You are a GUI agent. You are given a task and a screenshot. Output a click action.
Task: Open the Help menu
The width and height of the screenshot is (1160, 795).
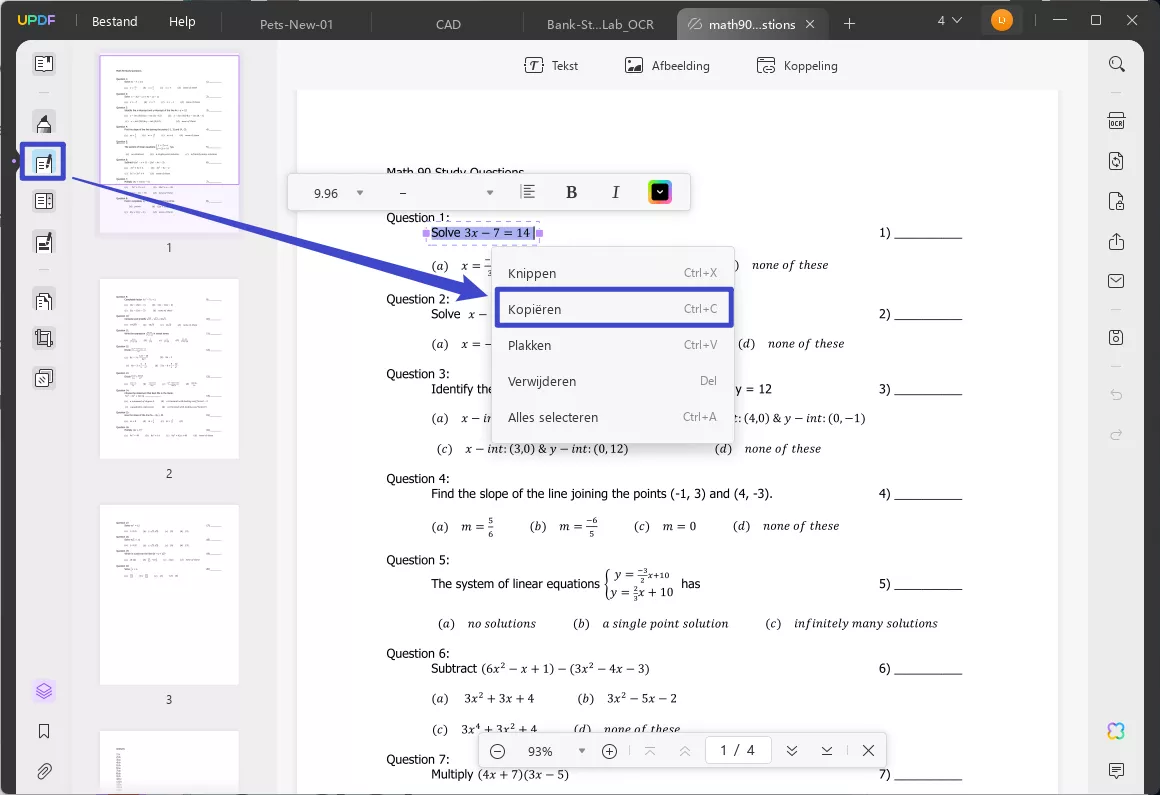(x=182, y=21)
